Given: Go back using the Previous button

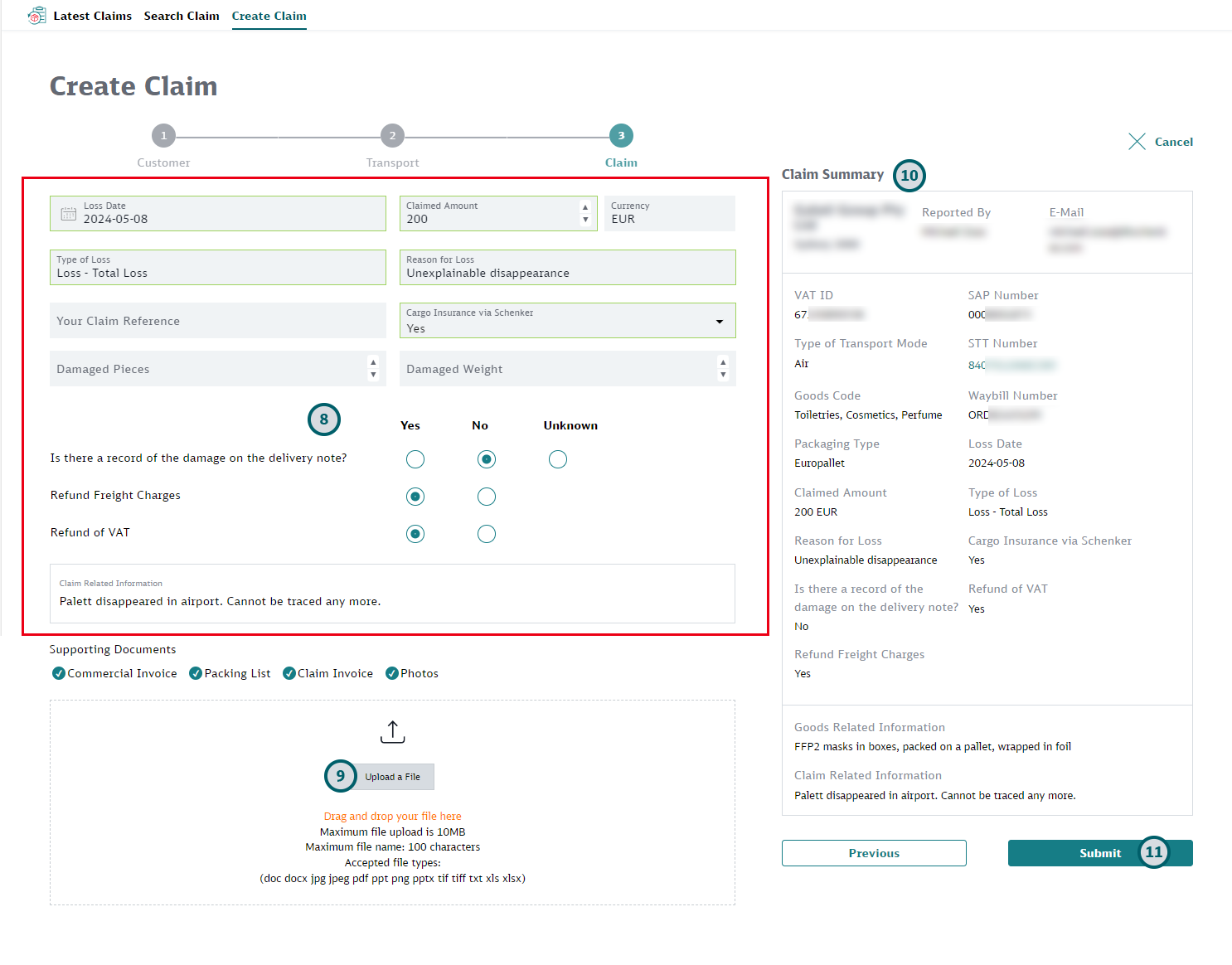Looking at the screenshot, I should [873, 853].
